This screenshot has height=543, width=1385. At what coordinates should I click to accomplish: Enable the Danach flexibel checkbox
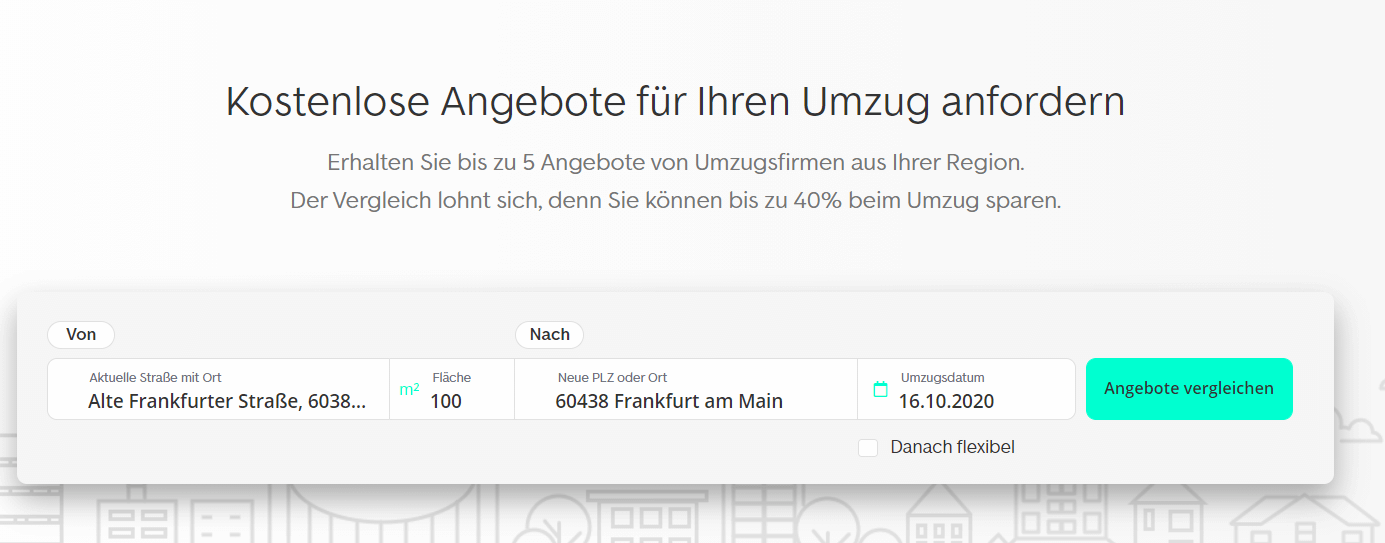pos(868,448)
